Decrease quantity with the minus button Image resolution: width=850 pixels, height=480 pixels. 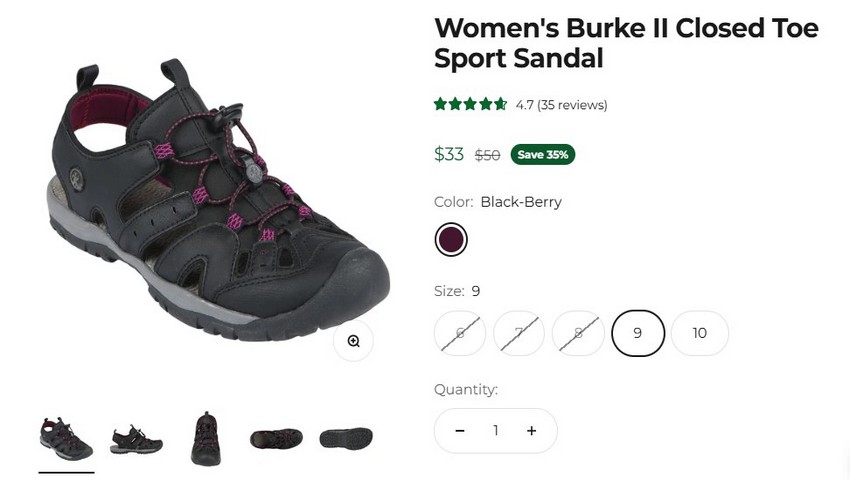(x=460, y=431)
